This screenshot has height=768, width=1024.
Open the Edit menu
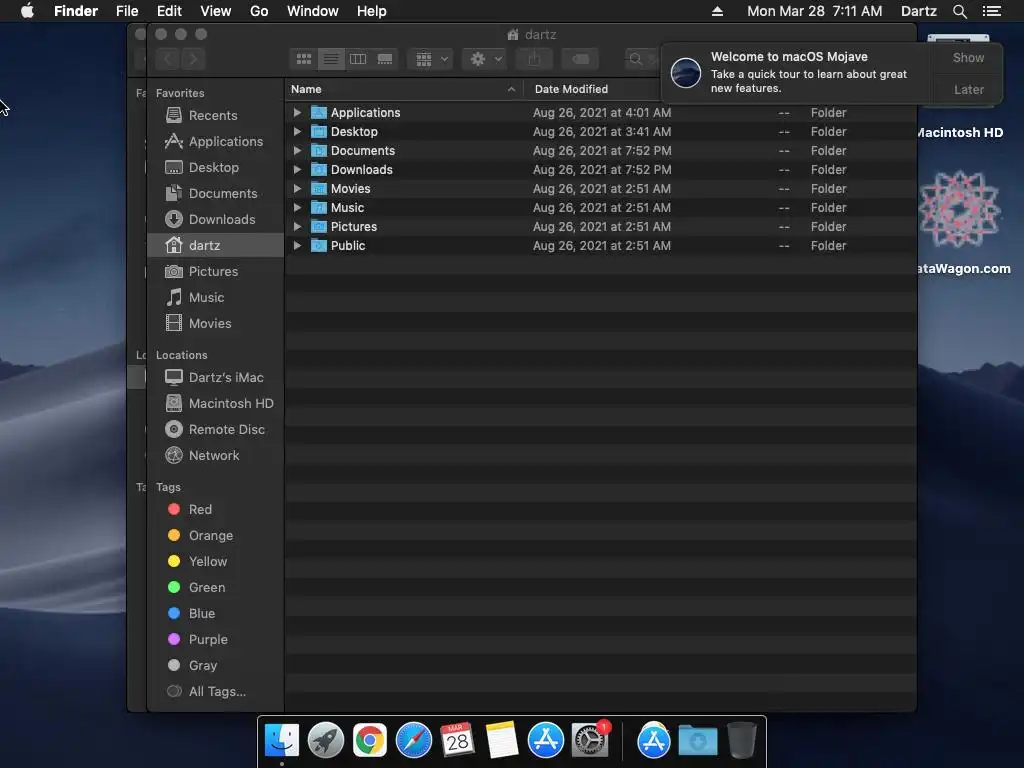169,11
